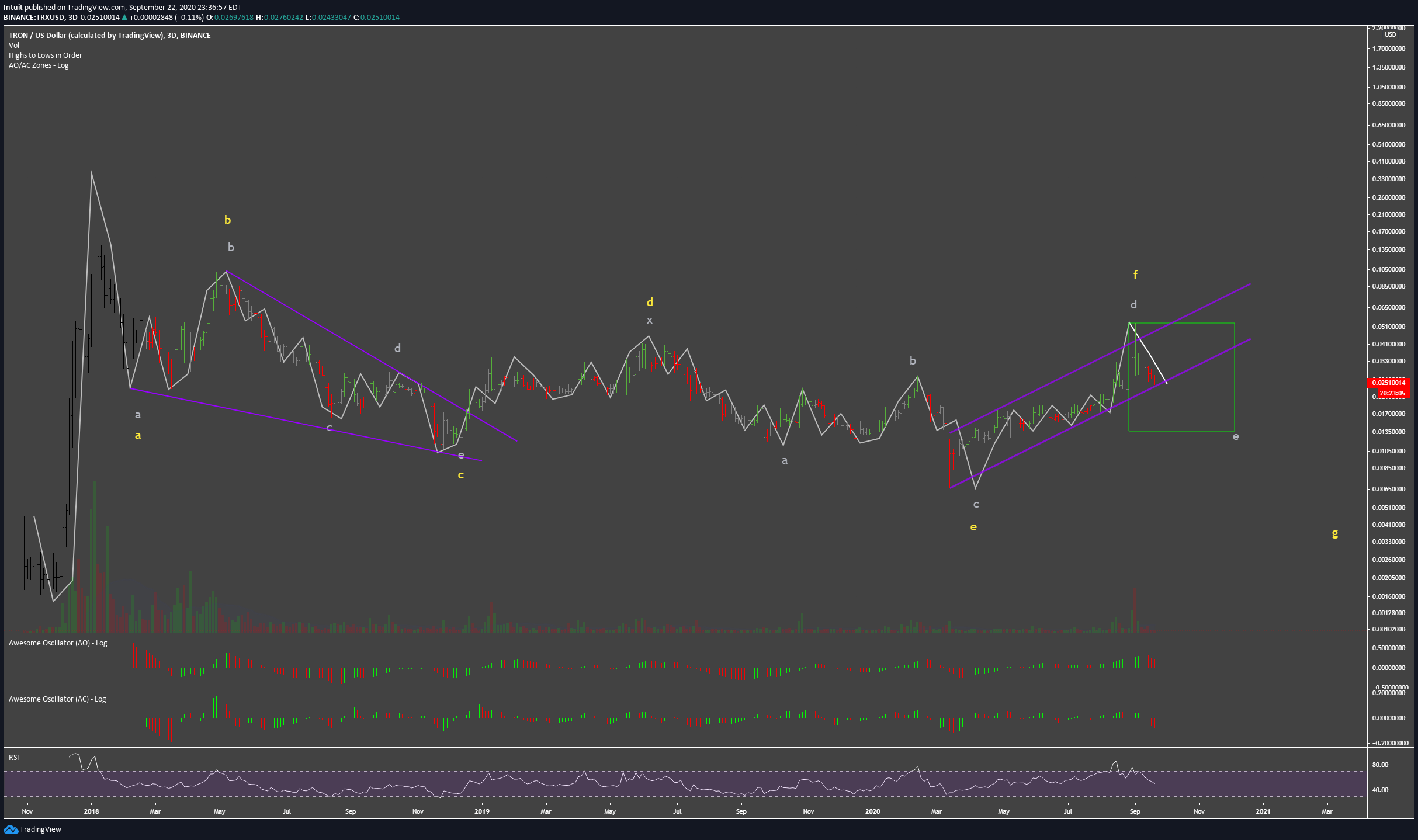Click price axis label 1.05000000
This screenshot has height=840, width=1418.
1388,87
